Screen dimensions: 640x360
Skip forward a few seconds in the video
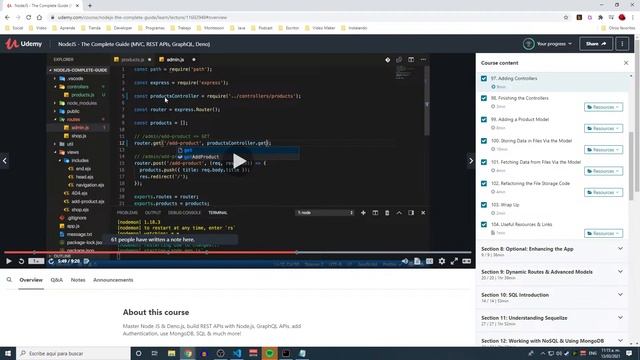[x=51, y=261]
